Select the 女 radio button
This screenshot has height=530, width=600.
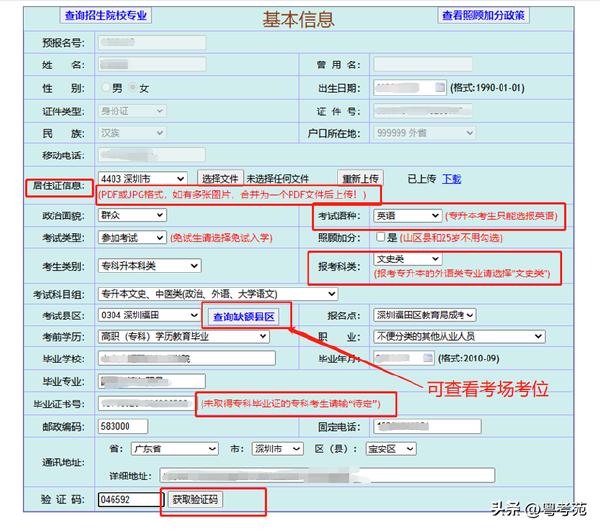pyautogui.click(x=133, y=88)
